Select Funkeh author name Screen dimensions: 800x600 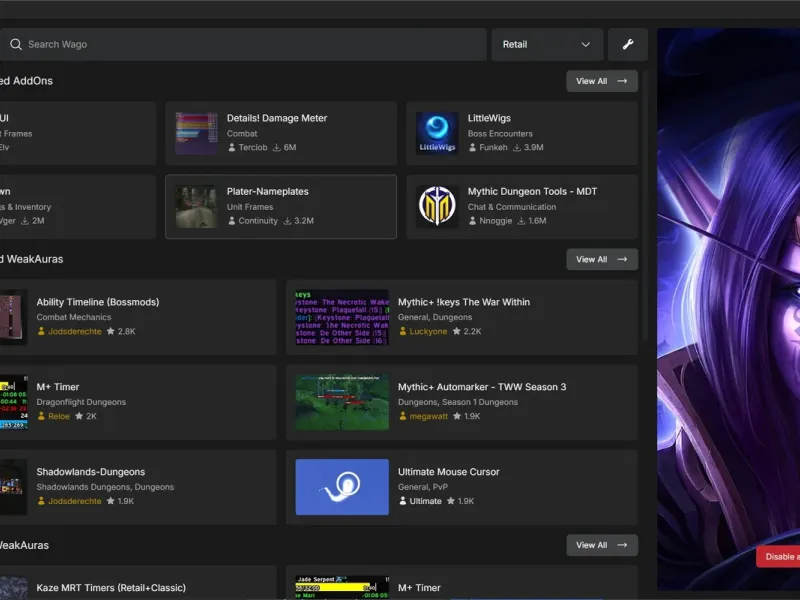pos(493,147)
